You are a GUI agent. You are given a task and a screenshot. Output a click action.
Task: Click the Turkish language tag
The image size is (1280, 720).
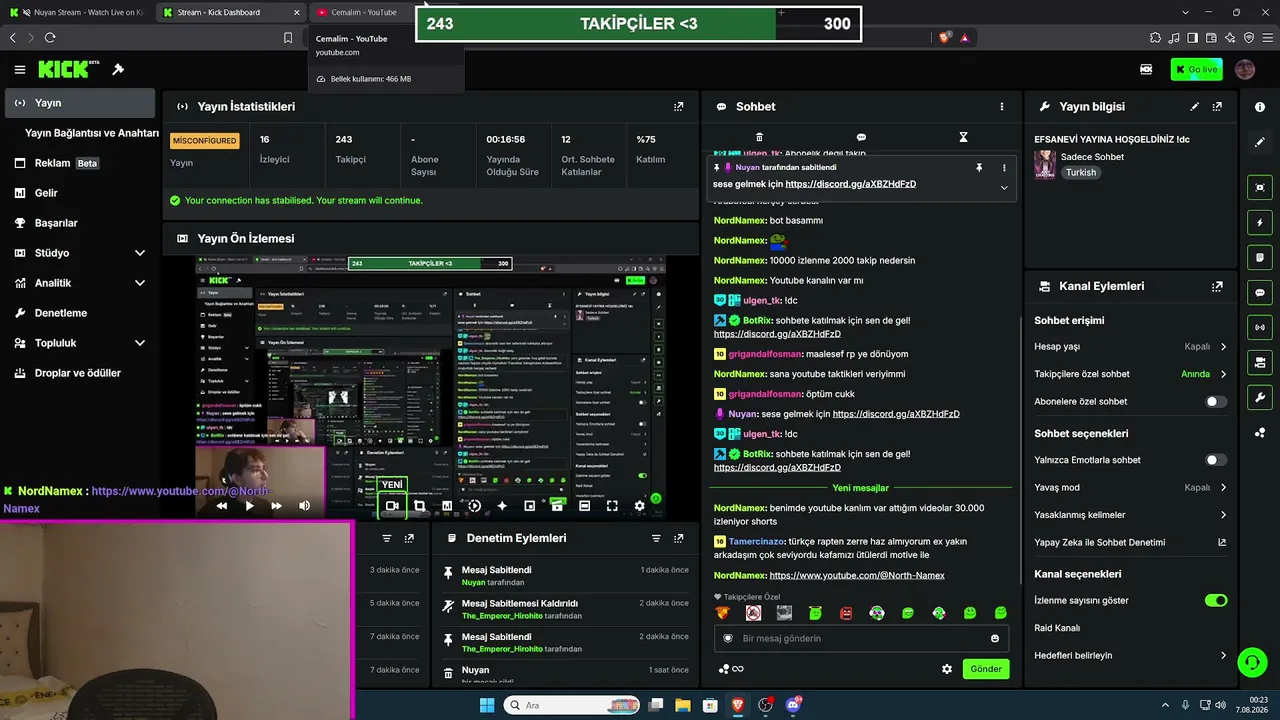1081,172
